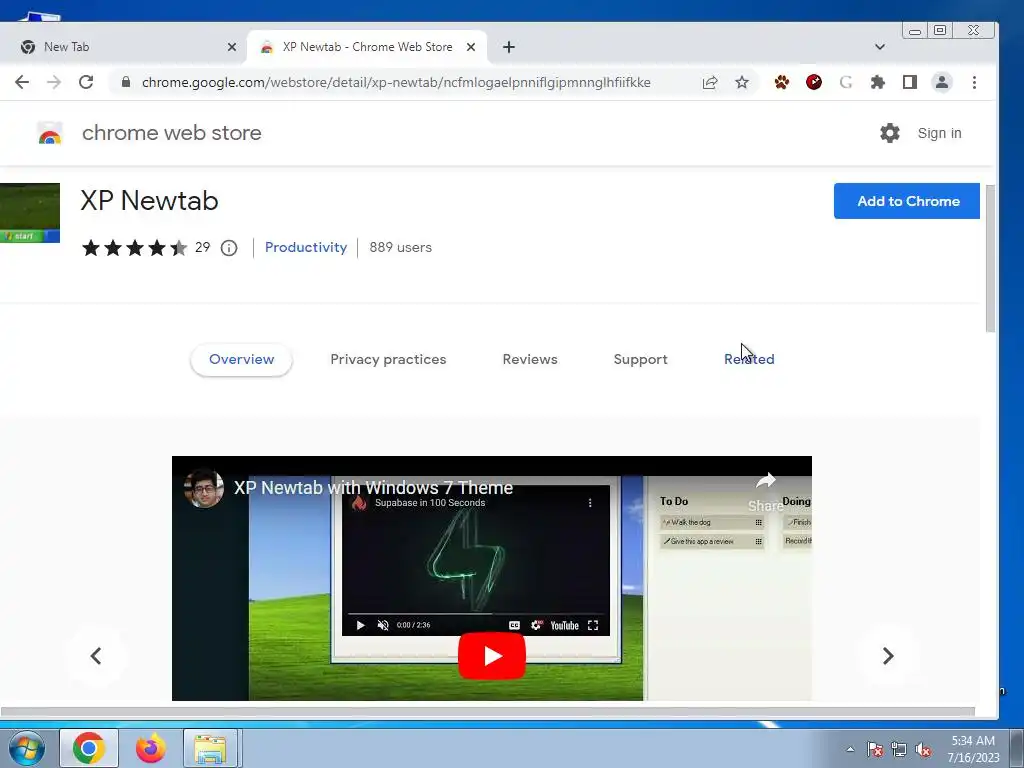The height and width of the screenshot is (768, 1024).
Task: Open web store settings gear
Action: point(889,133)
